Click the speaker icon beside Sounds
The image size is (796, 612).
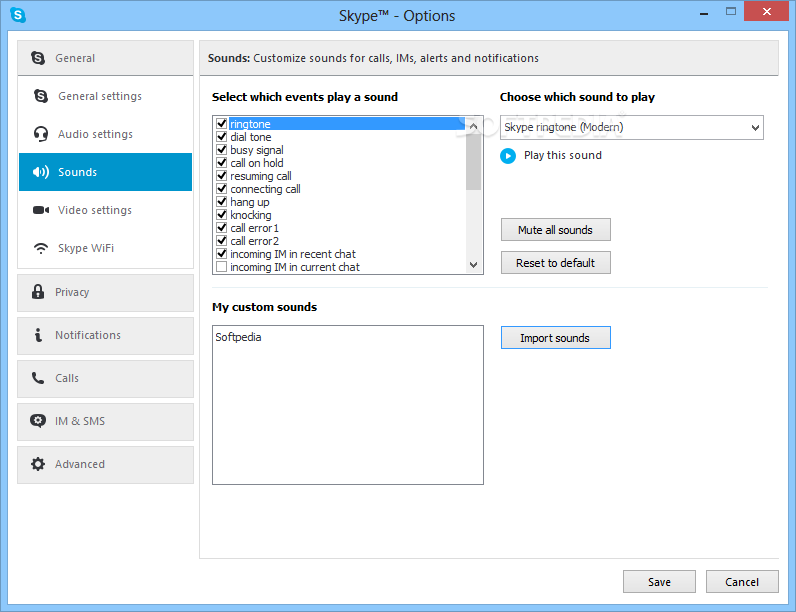41,172
